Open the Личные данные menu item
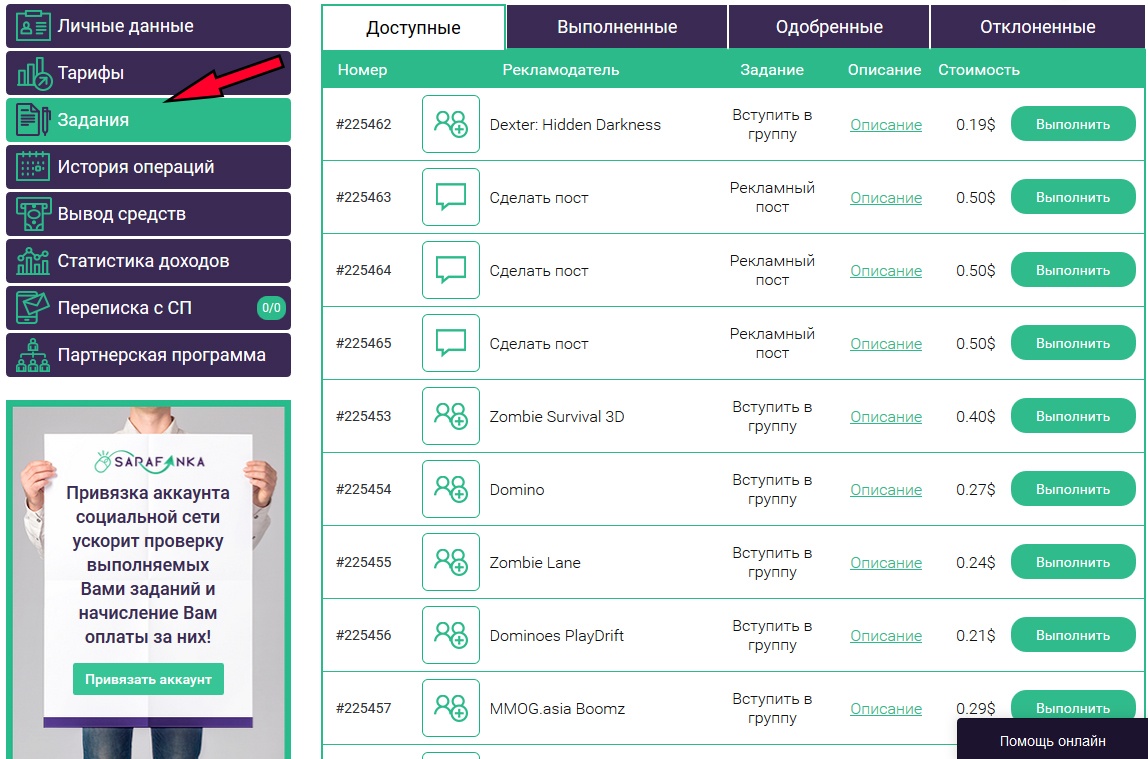Viewport: 1148px width, 759px height. (148, 26)
